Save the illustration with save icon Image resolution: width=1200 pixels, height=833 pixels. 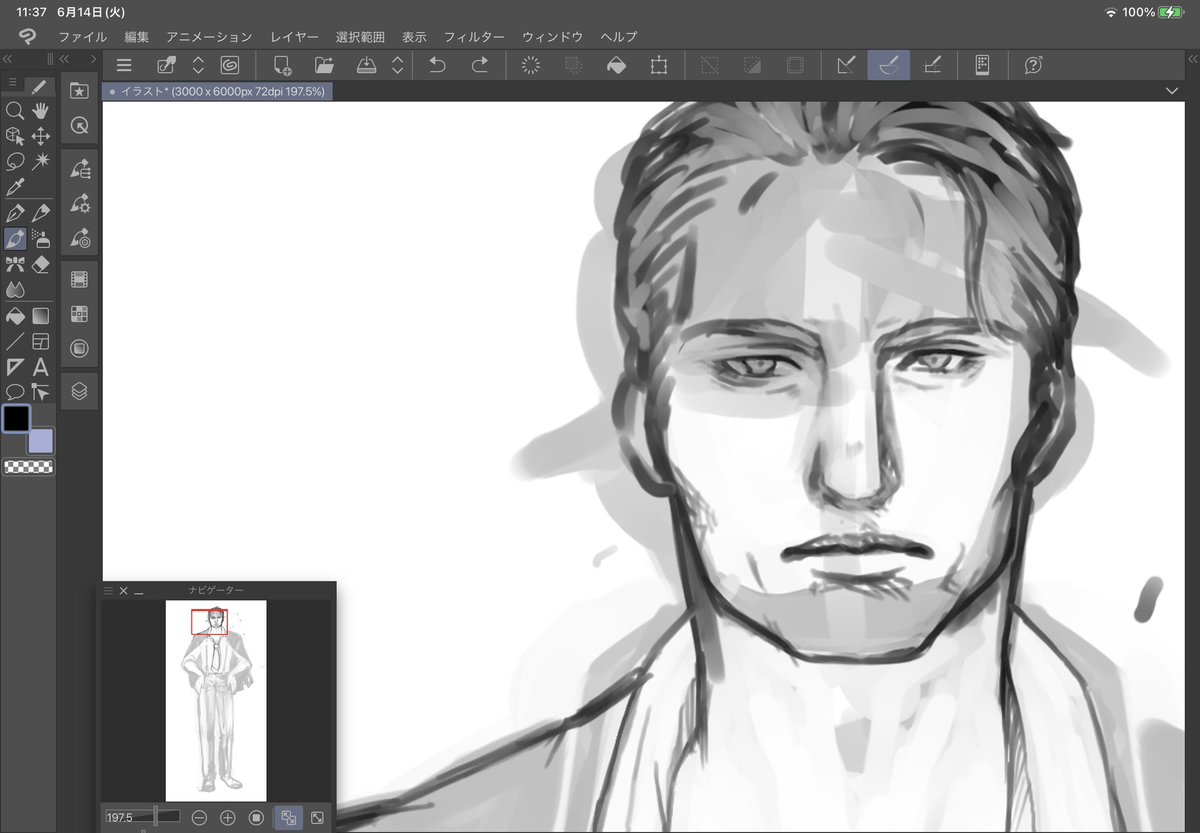(x=366, y=65)
